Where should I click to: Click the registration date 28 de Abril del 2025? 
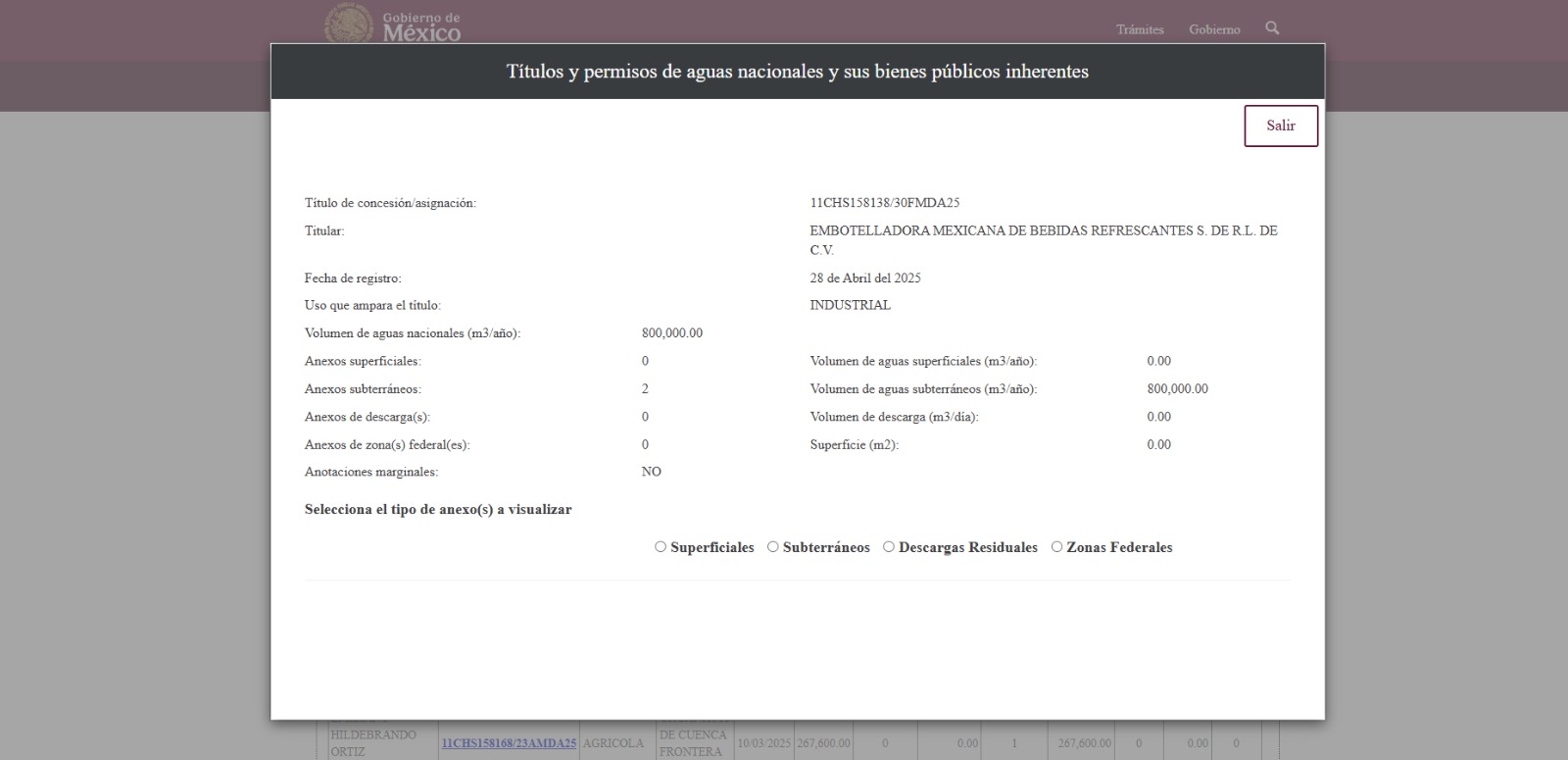point(864,279)
